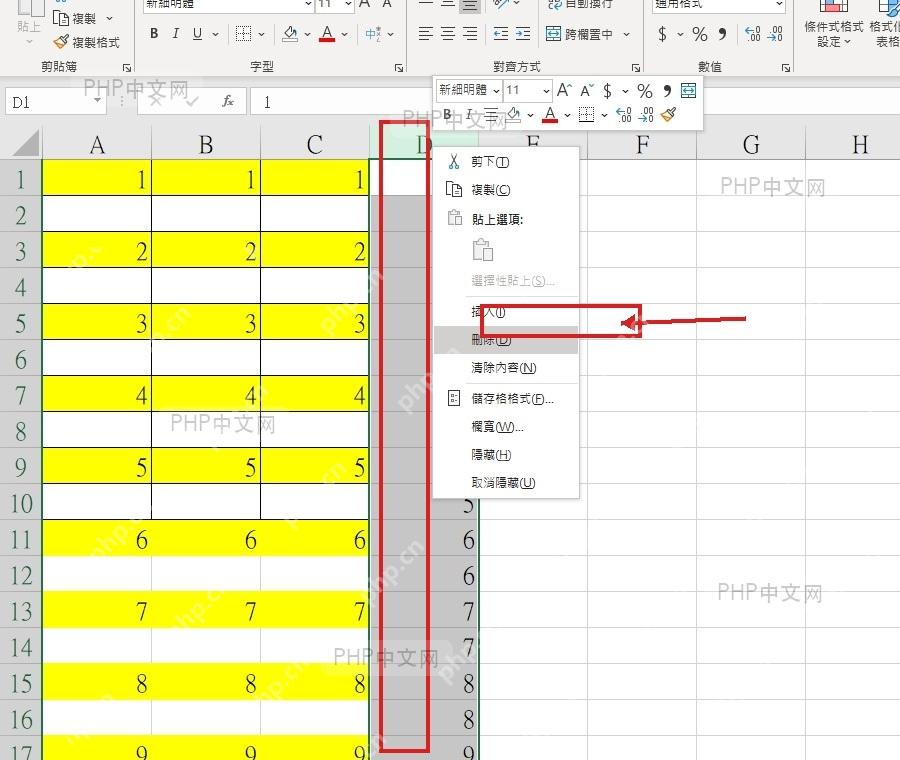Image resolution: width=900 pixels, height=760 pixels.
Task: Toggle Merge & Center (跨欄置中) in ribbon
Action: [x=580, y=34]
